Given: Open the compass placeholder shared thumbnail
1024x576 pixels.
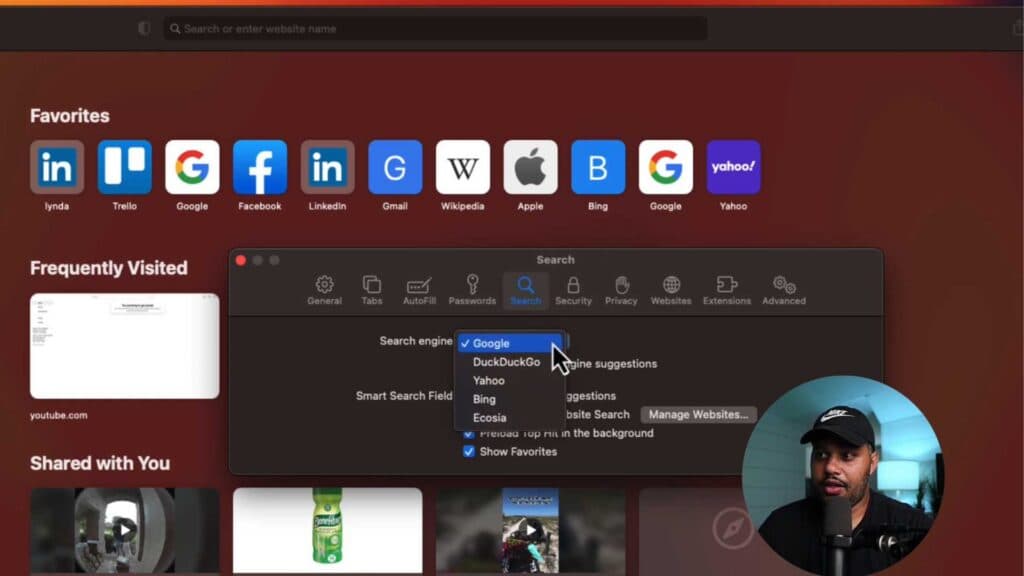Looking at the screenshot, I should coord(694,530).
